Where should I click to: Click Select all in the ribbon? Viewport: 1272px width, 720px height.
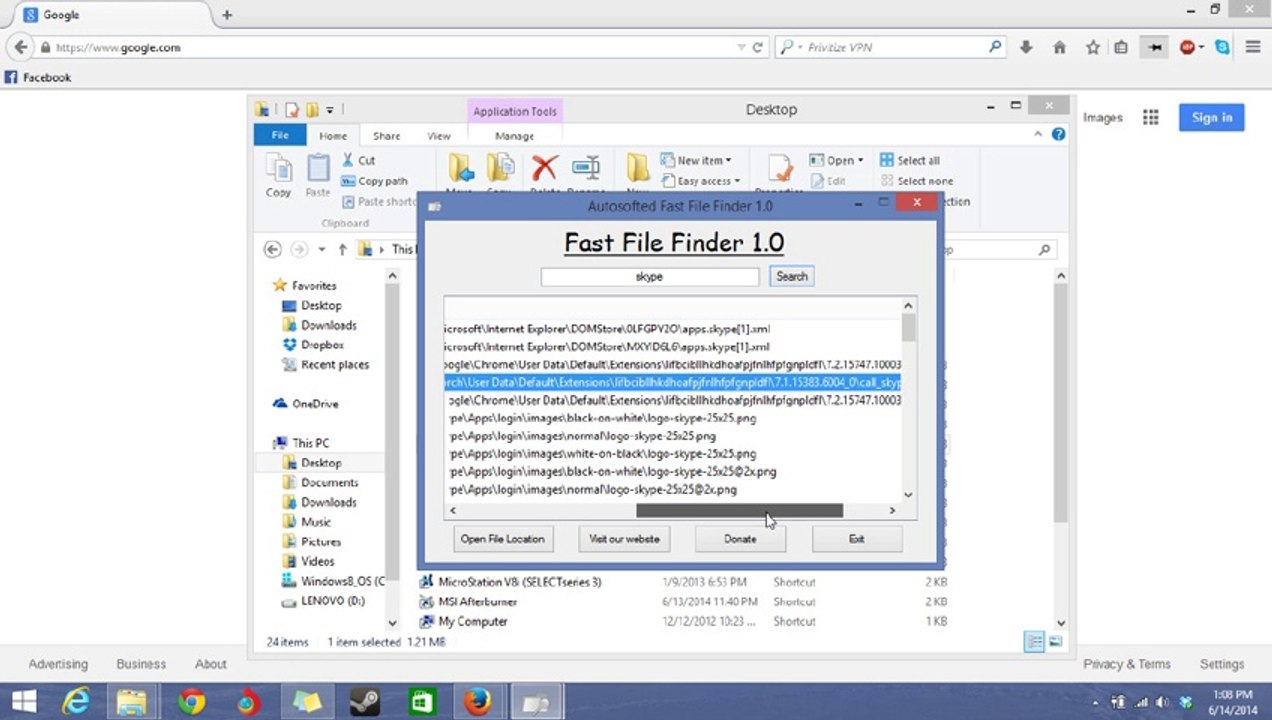910,160
